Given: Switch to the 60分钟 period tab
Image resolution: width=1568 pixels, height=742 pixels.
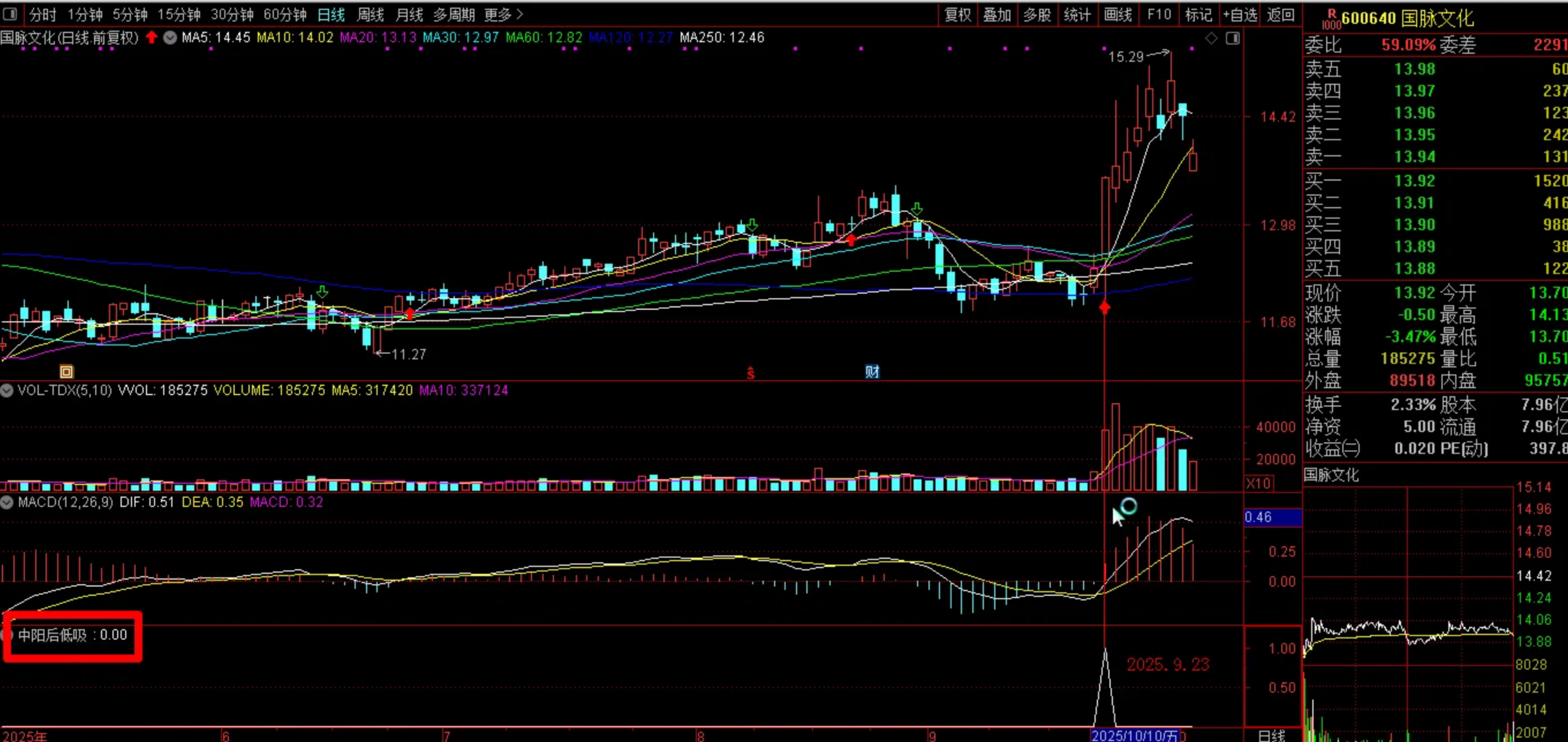Looking at the screenshot, I should (x=285, y=14).
